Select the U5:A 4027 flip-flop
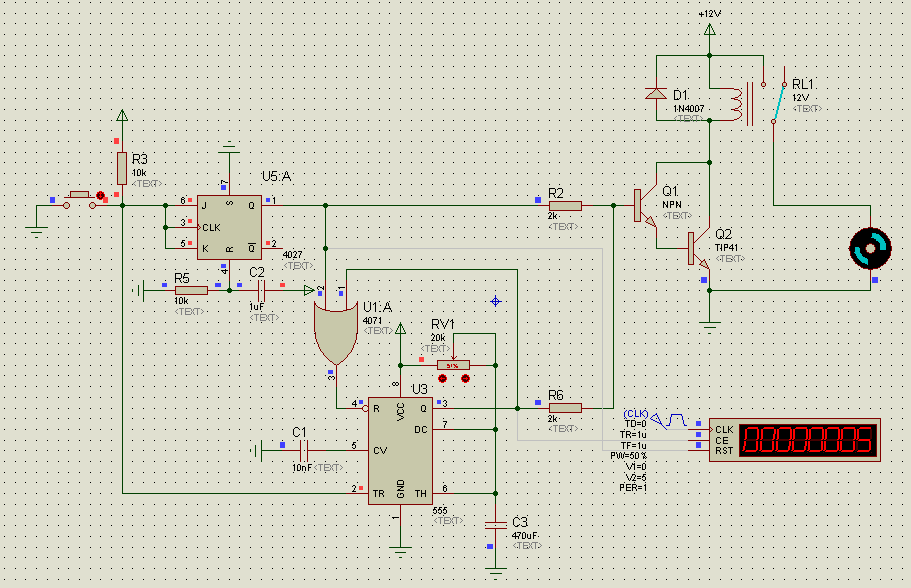Viewport: 911px width, 588px height. point(229,227)
